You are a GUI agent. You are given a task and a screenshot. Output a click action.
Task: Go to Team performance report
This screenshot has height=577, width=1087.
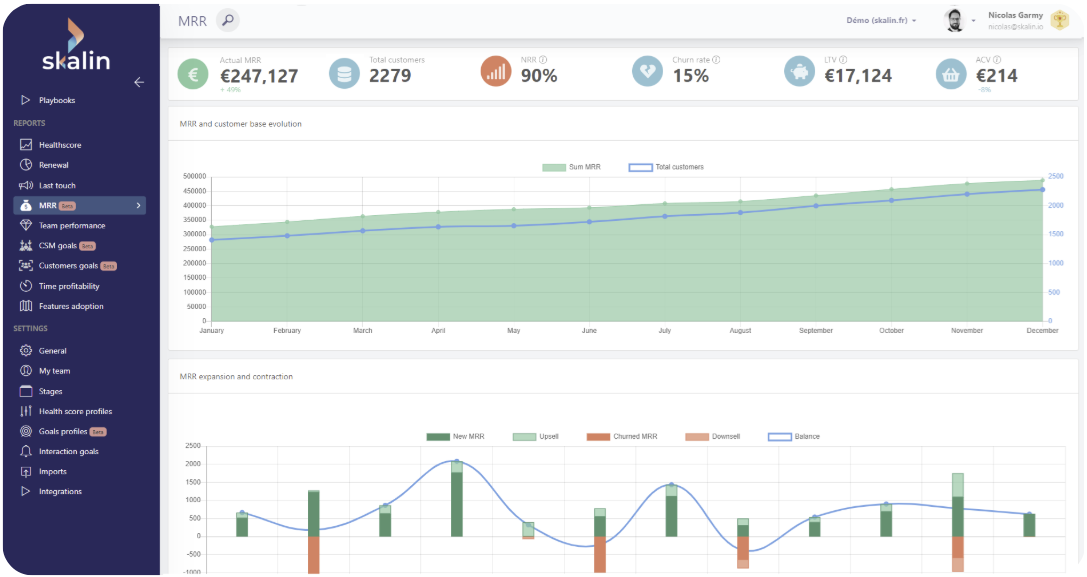[x=71, y=226]
